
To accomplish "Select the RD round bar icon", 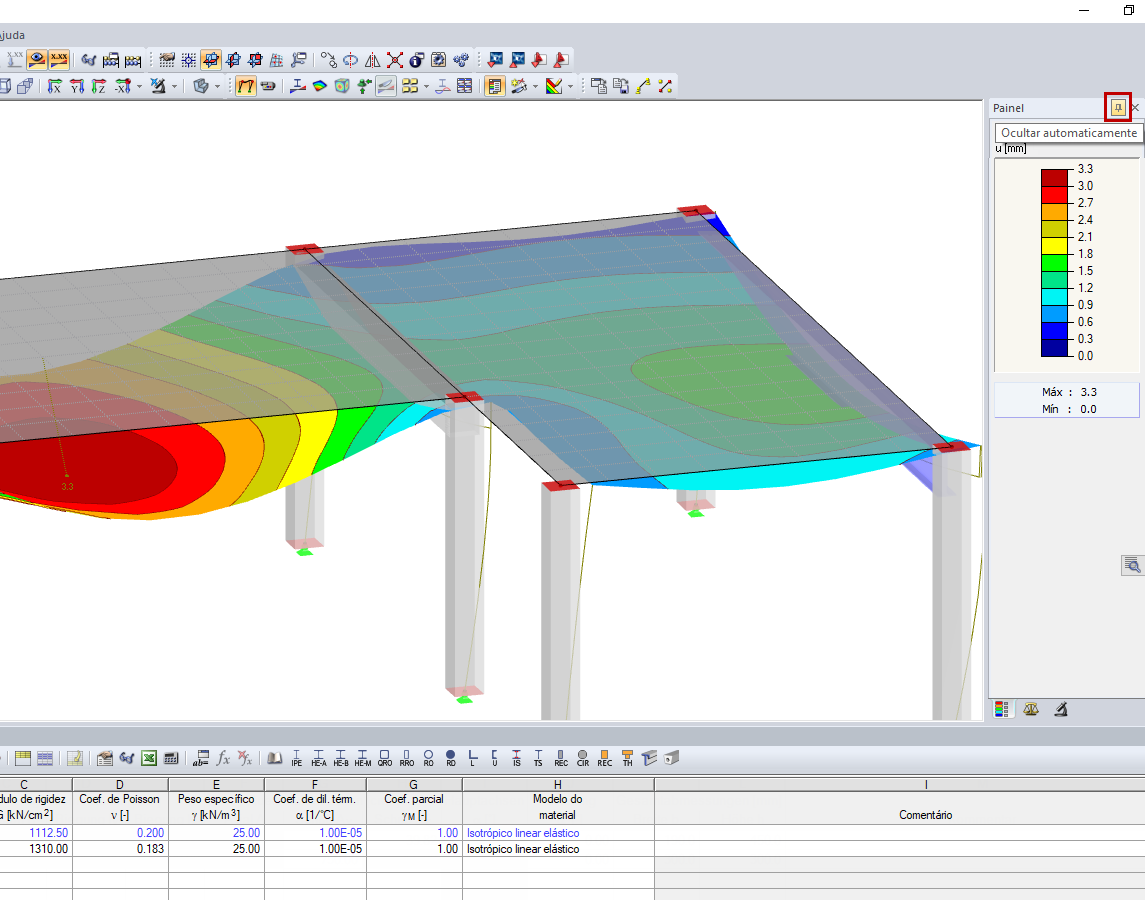I will point(451,758).
